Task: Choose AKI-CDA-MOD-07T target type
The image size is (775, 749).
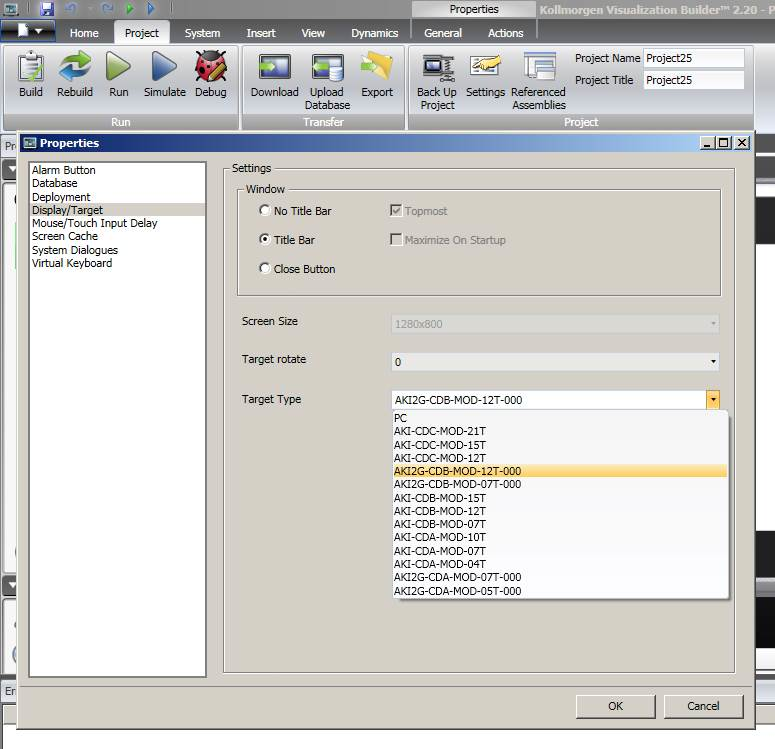Action: (x=560, y=551)
